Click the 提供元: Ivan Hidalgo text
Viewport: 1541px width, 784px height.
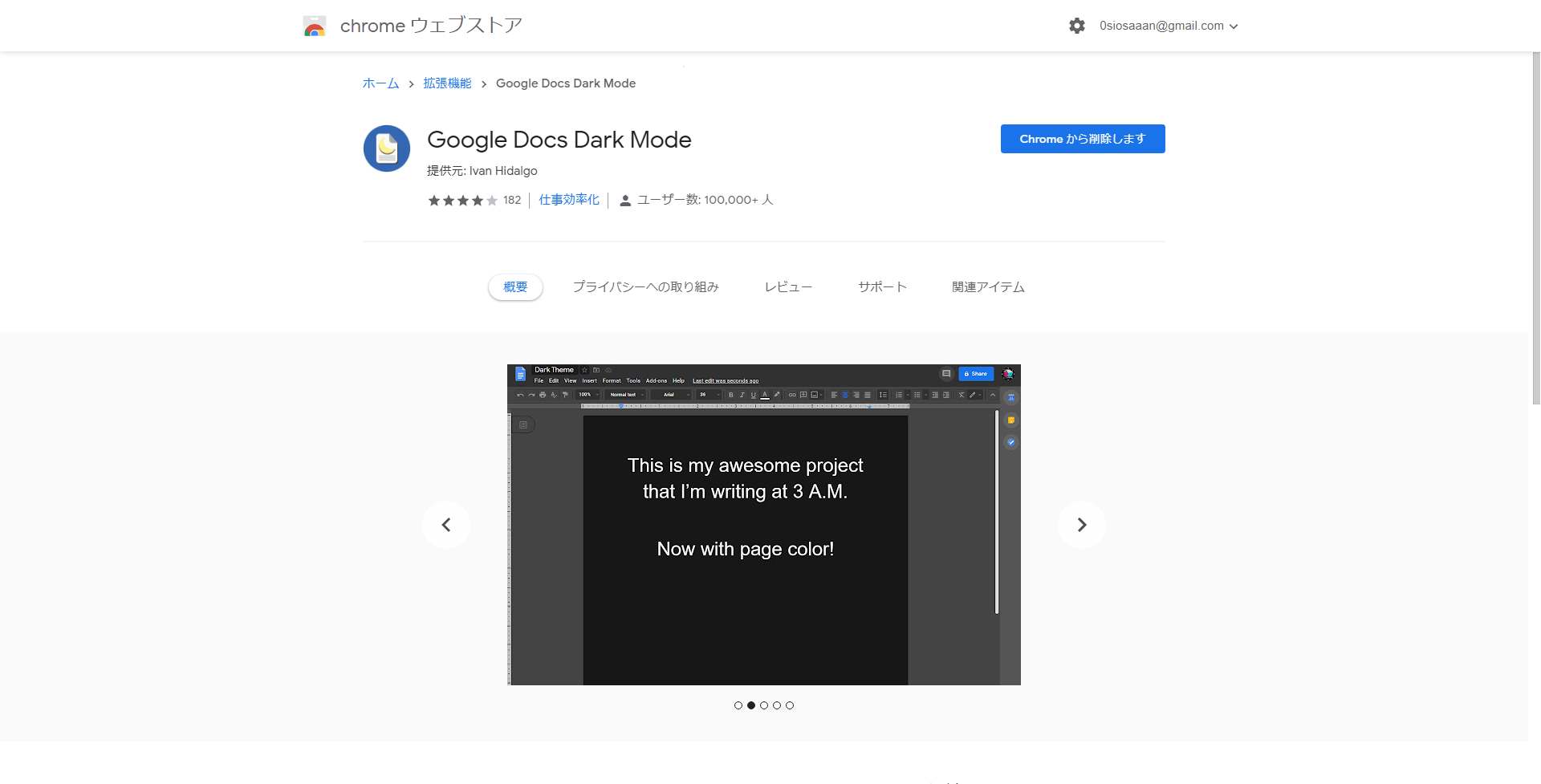tap(482, 171)
